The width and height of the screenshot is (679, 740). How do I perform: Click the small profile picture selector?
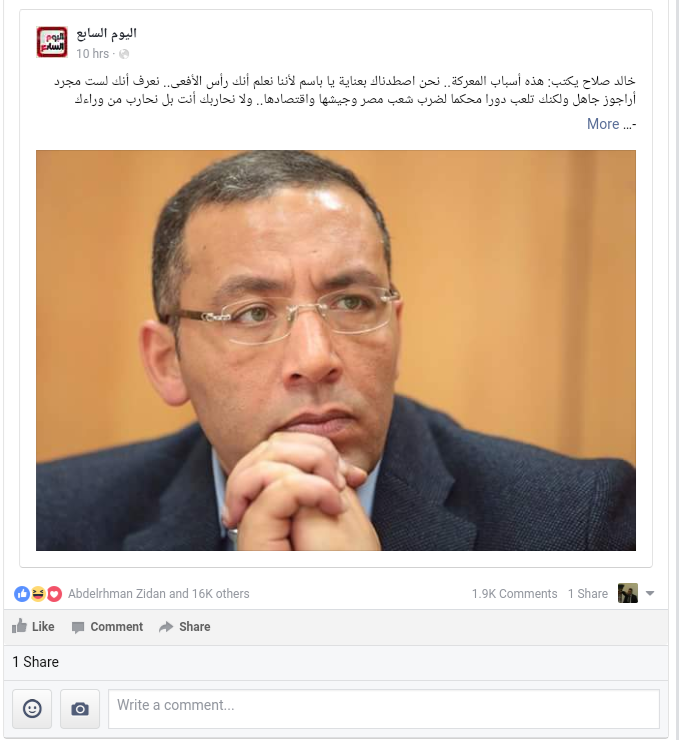click(x=628, y=593)
